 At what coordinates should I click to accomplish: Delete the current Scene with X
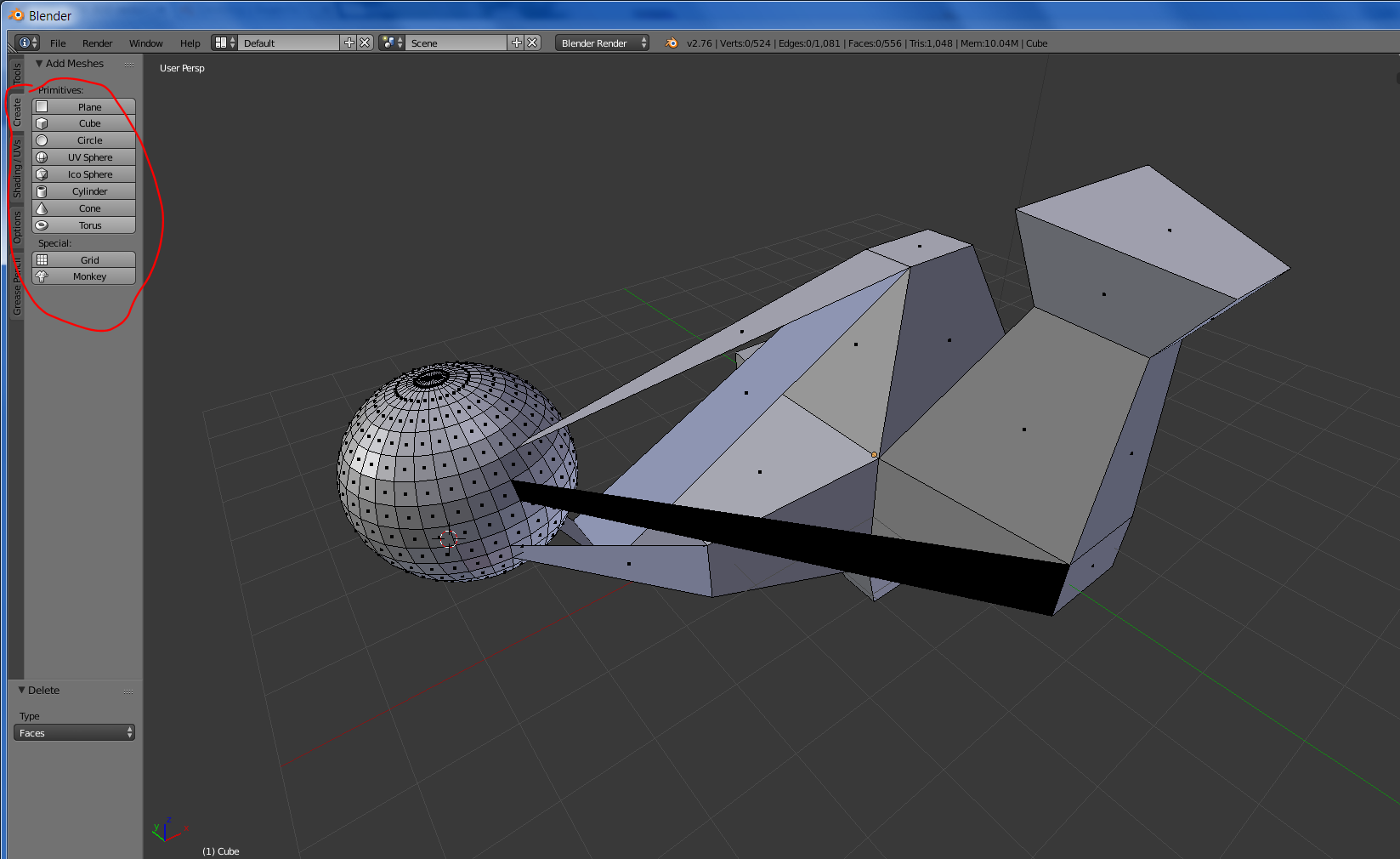coord(532,43)
